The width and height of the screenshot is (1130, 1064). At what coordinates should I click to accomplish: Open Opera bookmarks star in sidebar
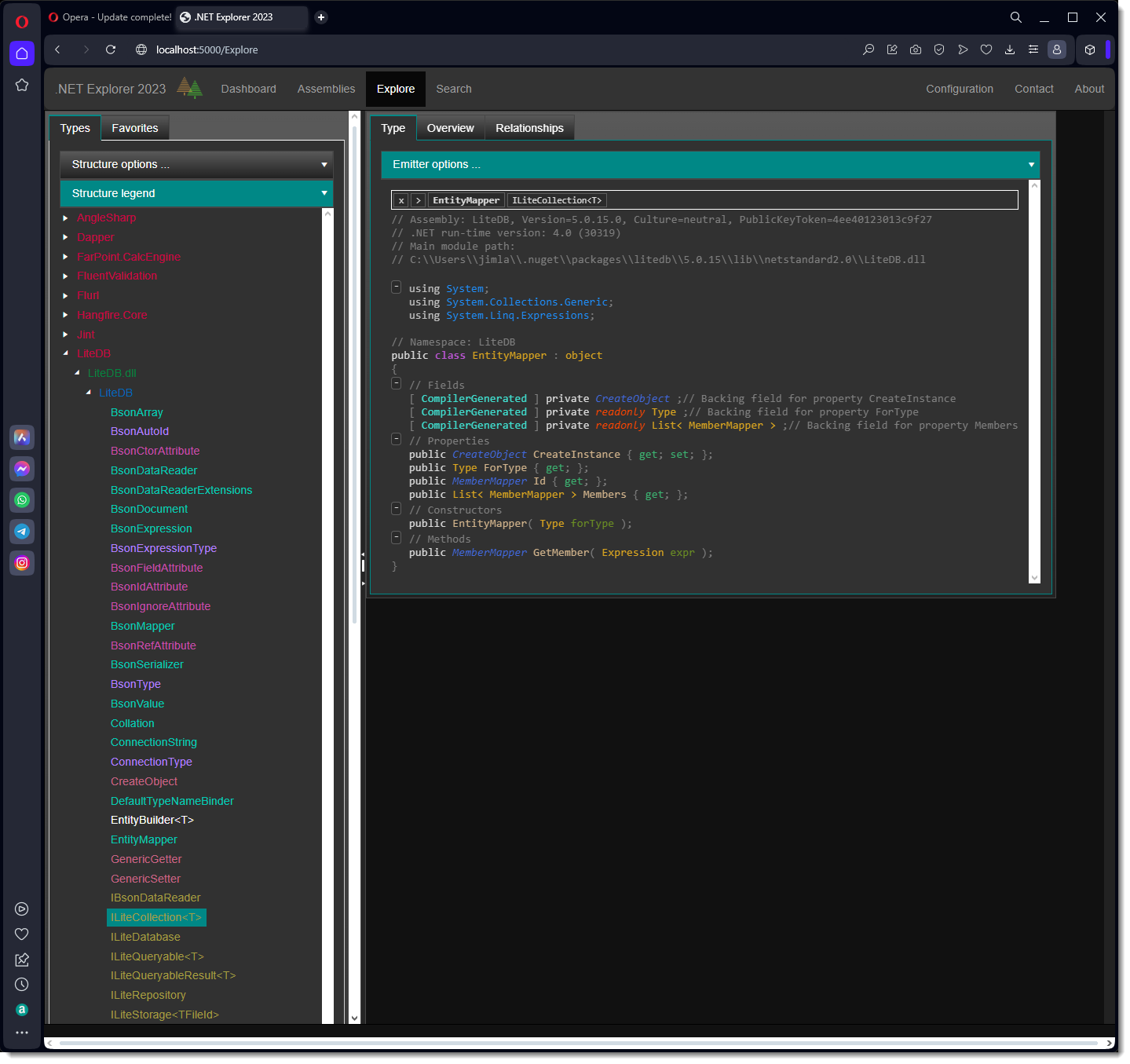[22, 85]
